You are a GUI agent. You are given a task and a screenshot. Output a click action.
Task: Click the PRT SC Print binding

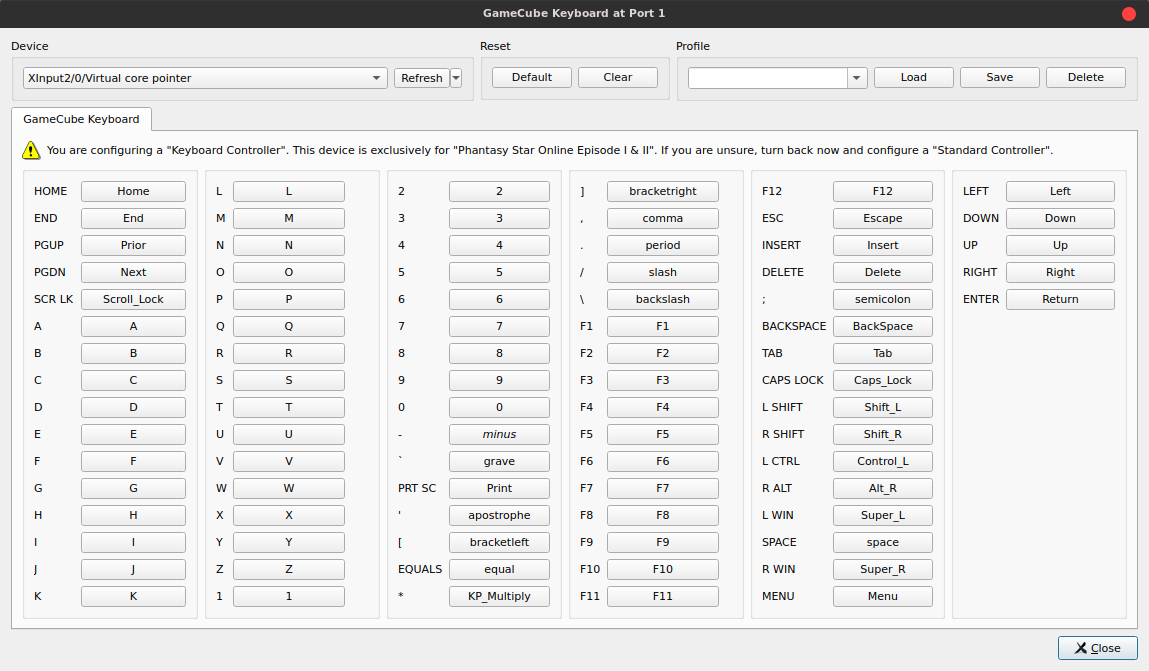click(x=499, y=488)
